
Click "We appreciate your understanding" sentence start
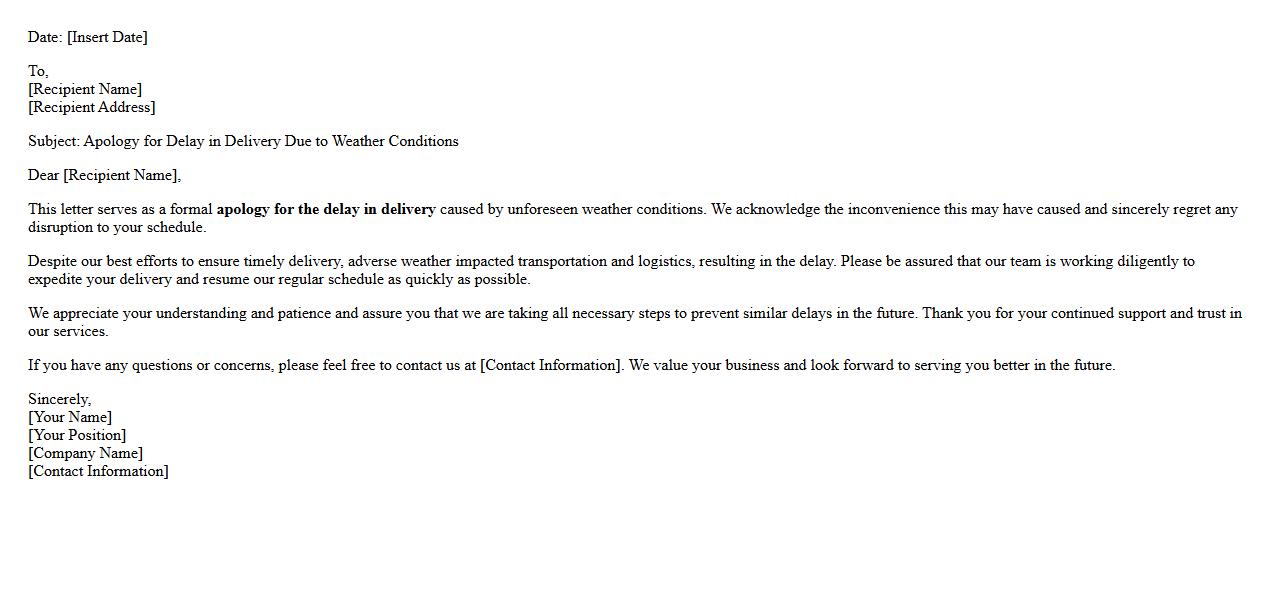[x=137, y=313]
